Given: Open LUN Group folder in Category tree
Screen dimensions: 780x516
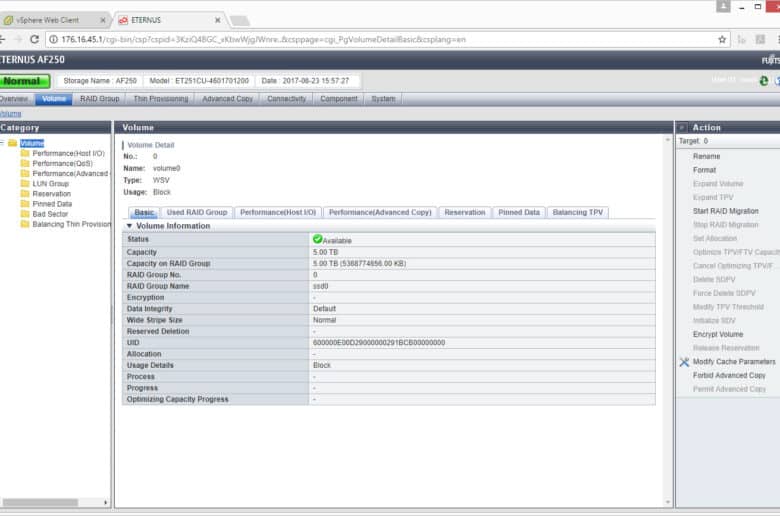Looking at the screenshot, I should (x=50, y=184).
